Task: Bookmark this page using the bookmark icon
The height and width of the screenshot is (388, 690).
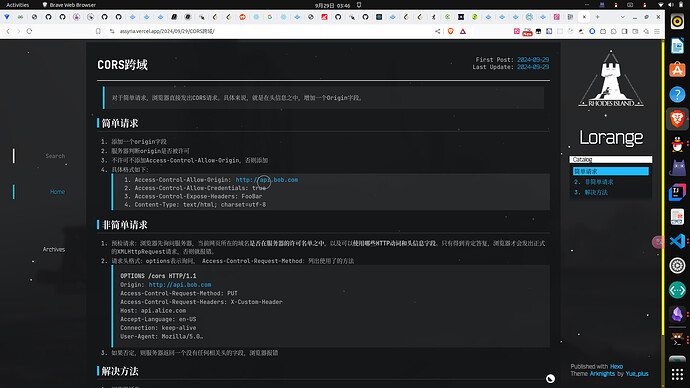Action: pos(98,31)
